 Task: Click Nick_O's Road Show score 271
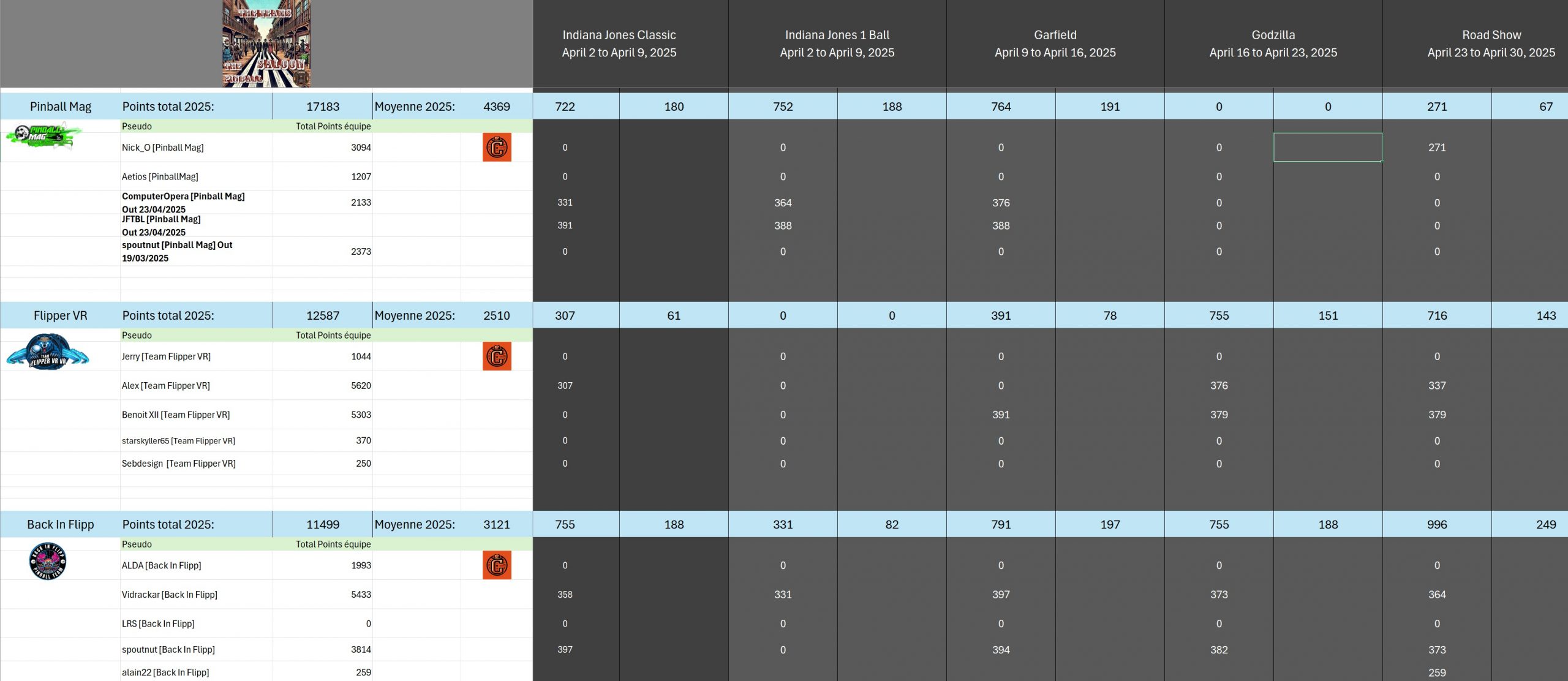click(x=1436, y=148)
